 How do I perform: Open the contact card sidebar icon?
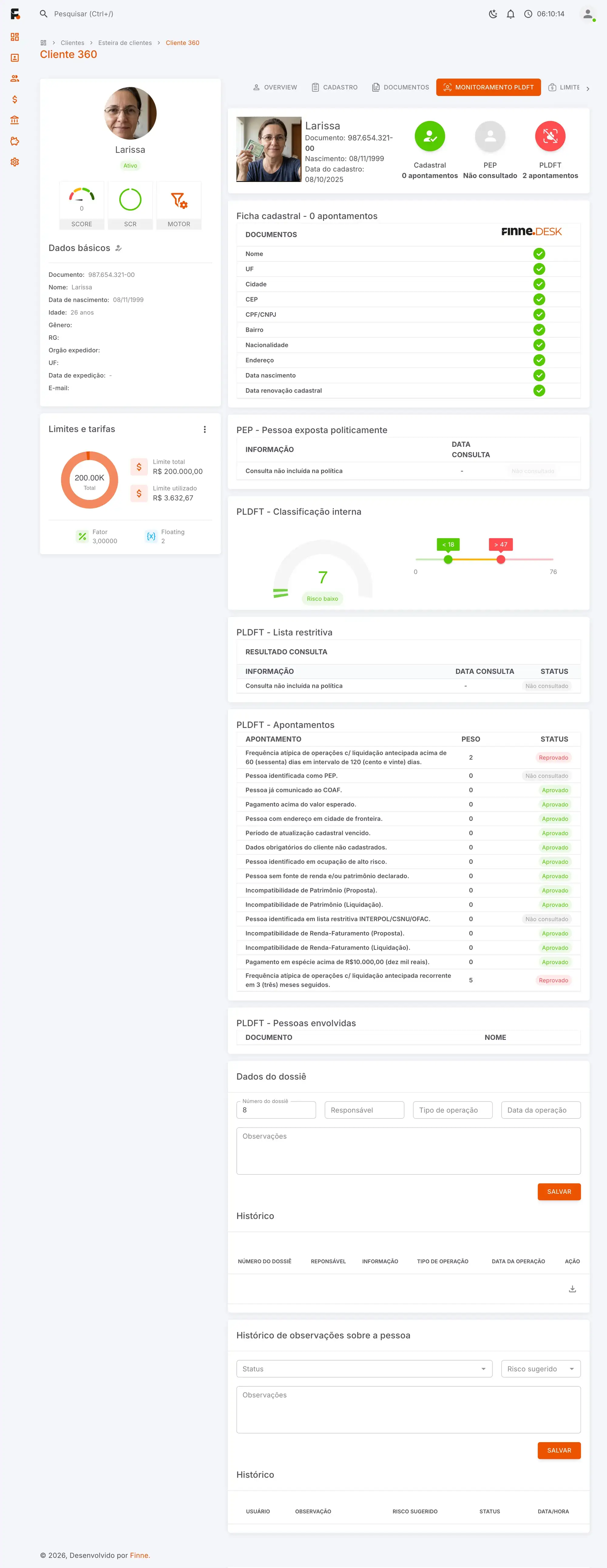point(15,58)
